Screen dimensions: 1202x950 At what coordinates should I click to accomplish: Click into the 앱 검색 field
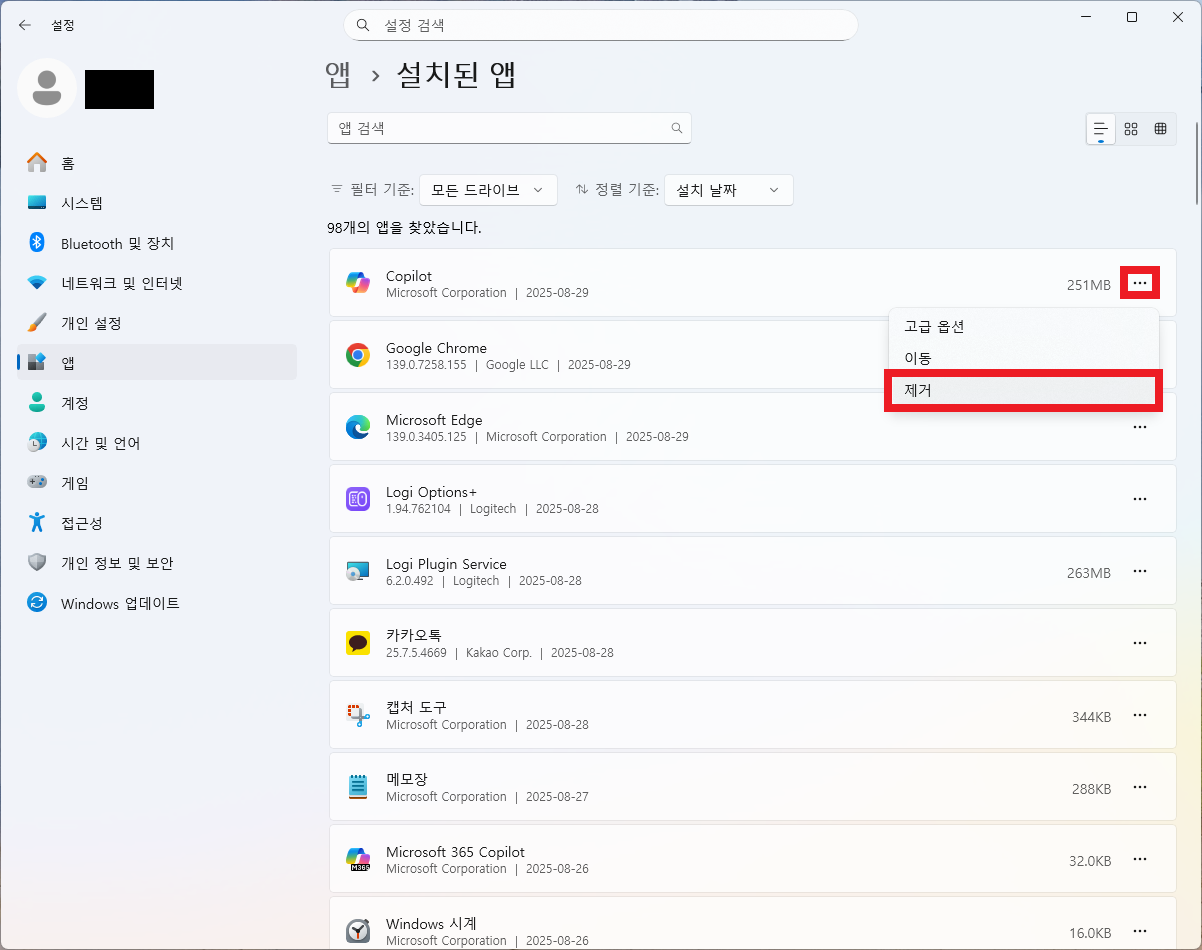pyautogui.click(x=509, y=128)
